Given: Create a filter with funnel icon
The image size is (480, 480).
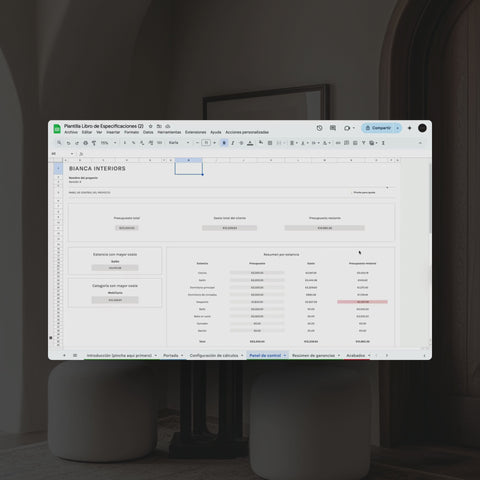Looking at the screenshot, I should (363, 143).
